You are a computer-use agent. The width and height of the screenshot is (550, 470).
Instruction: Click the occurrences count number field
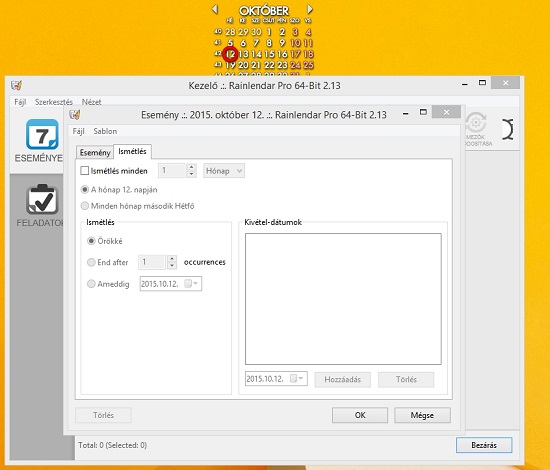[152, 262]
